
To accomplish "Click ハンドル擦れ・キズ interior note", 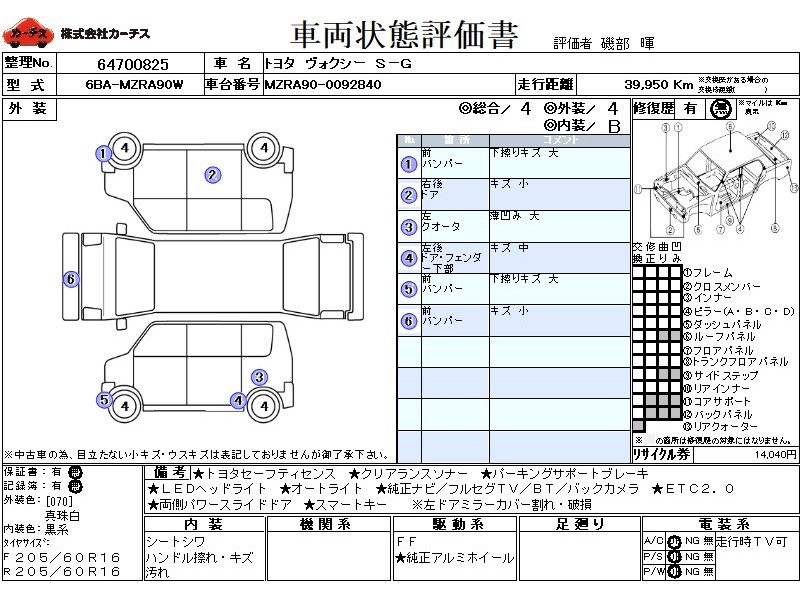I will click(x=200, y=558).
